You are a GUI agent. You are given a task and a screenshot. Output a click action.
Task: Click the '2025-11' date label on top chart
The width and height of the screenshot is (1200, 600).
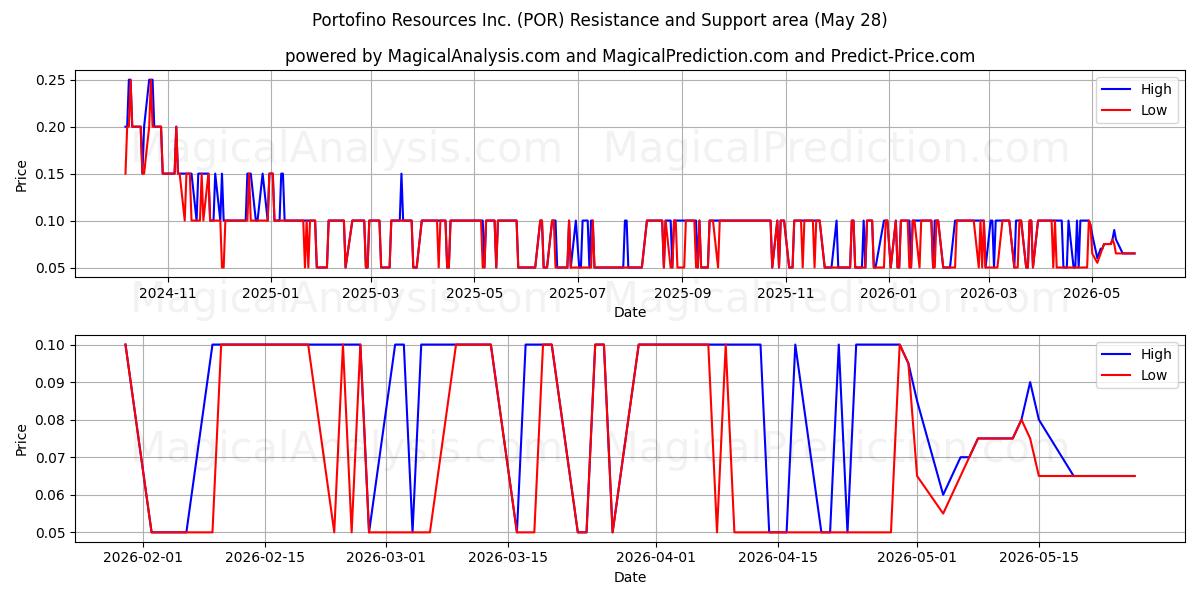pos(786,293)
